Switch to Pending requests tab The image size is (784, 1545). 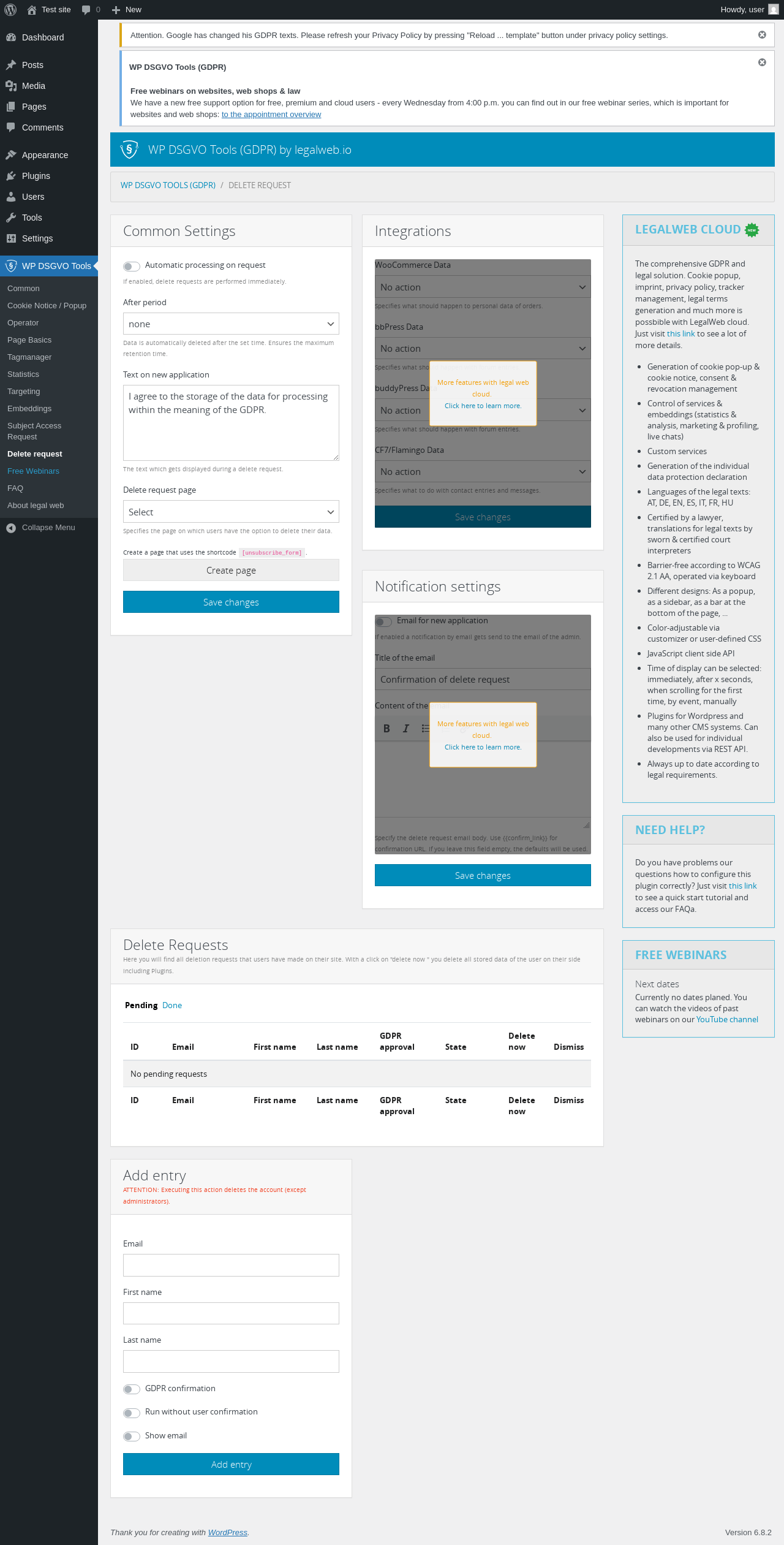coord(141,1005)
